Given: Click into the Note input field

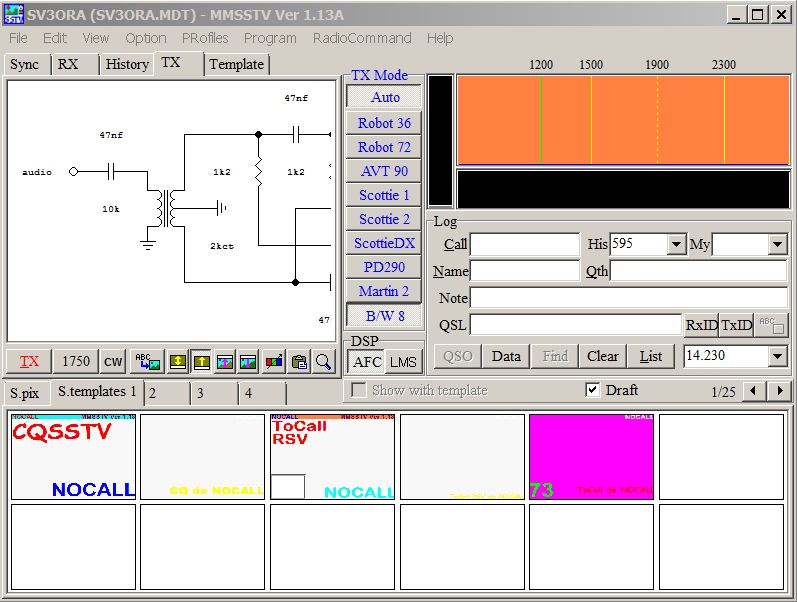Looking at the screenshot, I should coord(629,298).
